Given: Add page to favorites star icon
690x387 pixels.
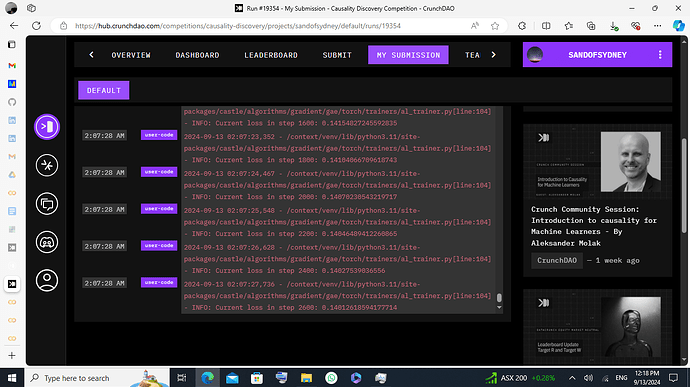Looking at the screenshot, I should coord(495,26).
